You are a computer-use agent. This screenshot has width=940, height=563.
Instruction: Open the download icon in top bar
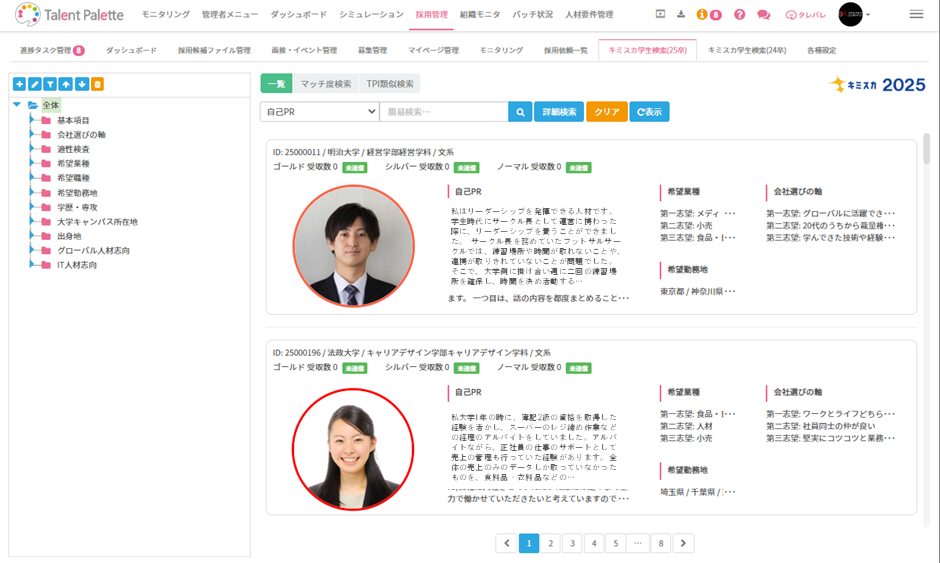click(x=681, y=15)
